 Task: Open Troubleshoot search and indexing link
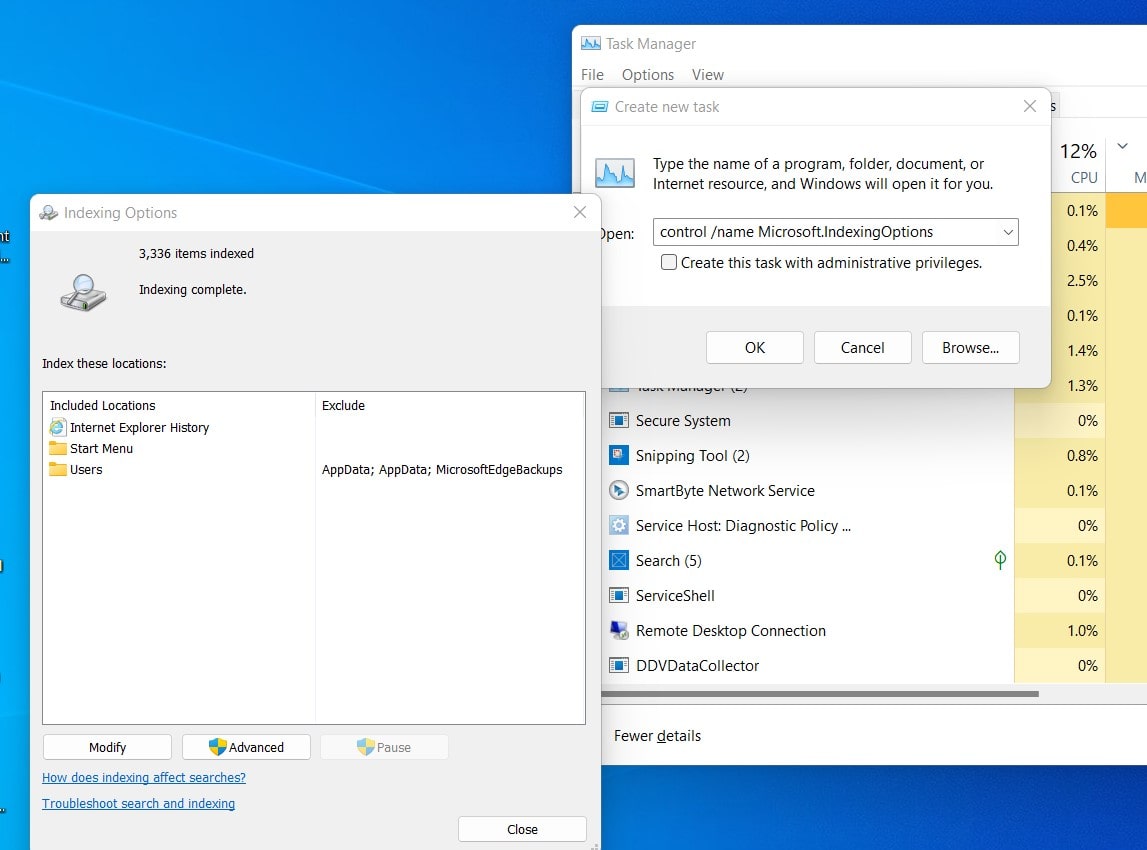[x=139, y=803]
